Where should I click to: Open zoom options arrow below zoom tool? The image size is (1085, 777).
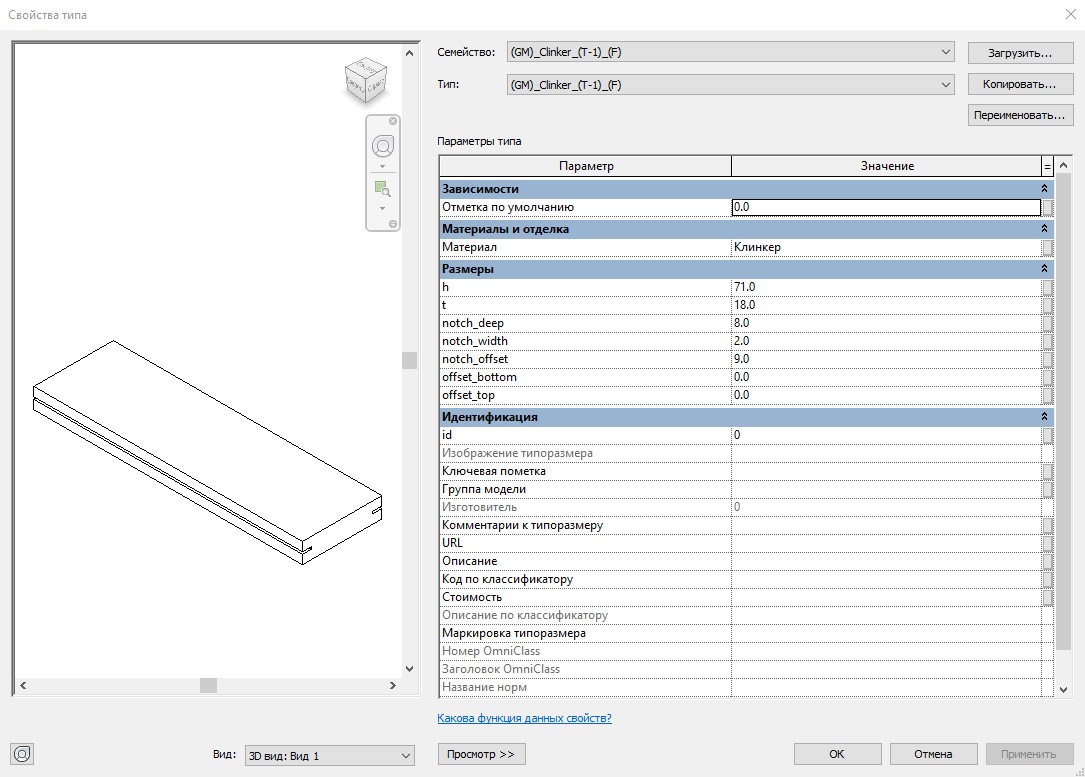(x=382, y=208)
